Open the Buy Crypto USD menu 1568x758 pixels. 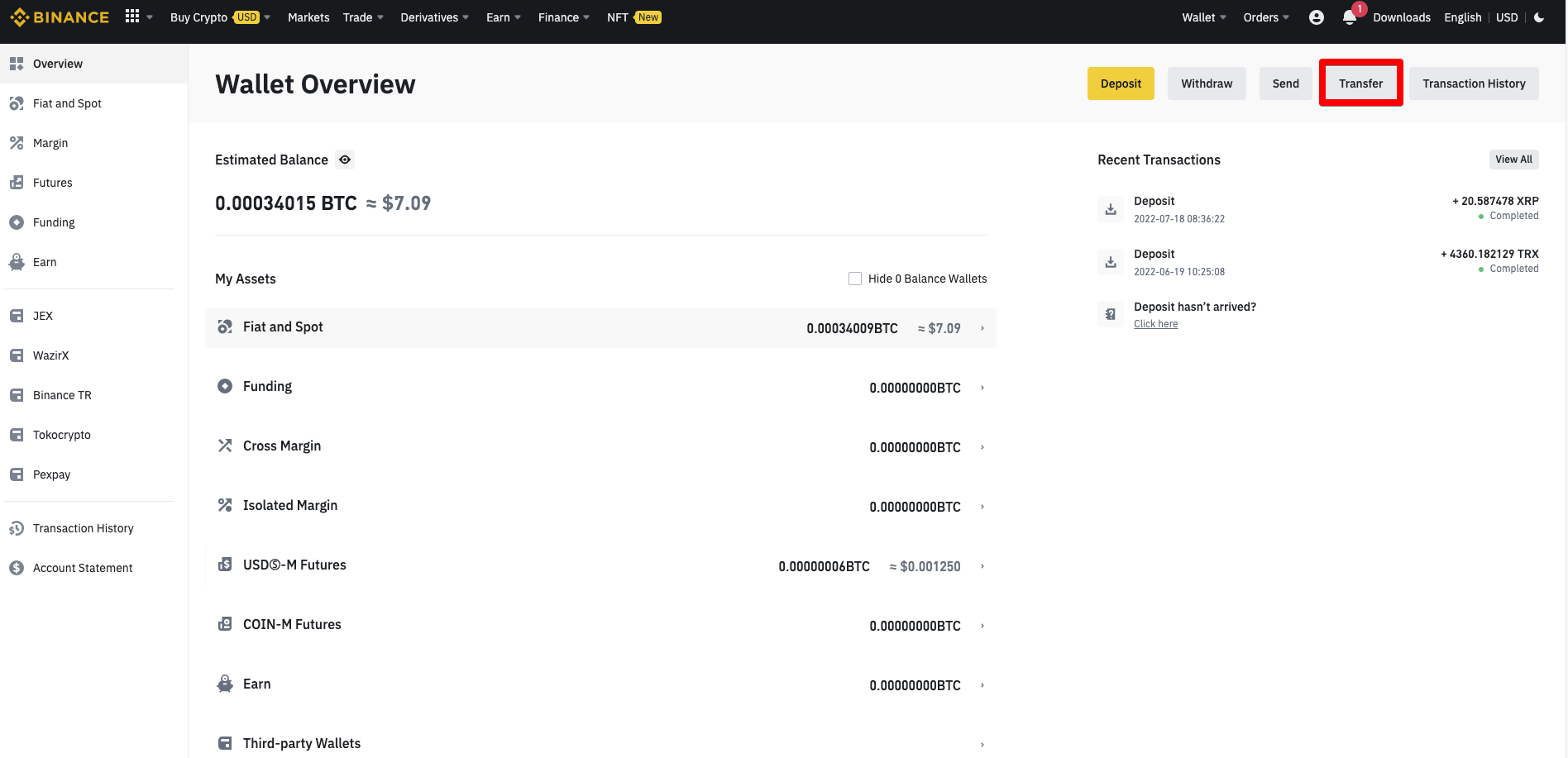[x=220, y=17]
